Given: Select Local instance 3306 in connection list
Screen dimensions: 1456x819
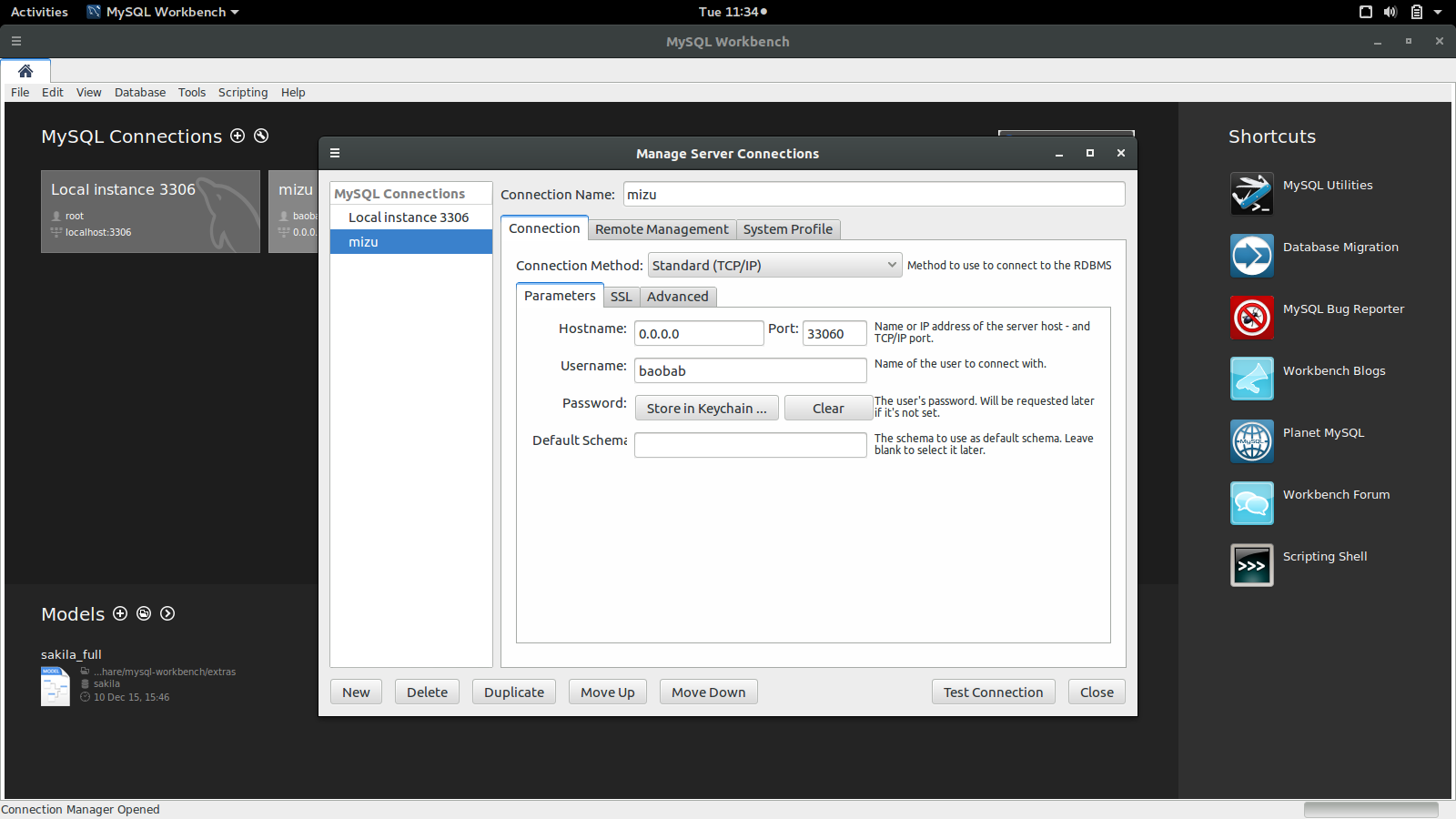Looking at the screenshot, I should (409, 217).
